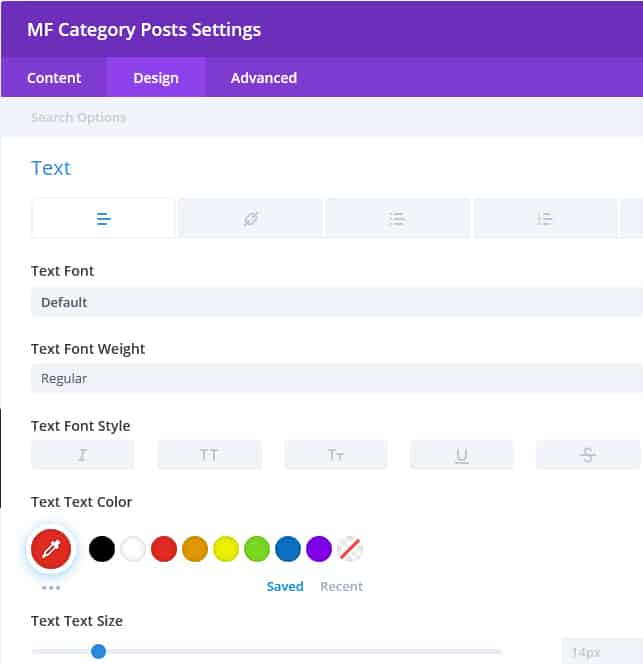Switch to the Content tab
The width and height of the screenshot is (643, 664).
point(54,78)
